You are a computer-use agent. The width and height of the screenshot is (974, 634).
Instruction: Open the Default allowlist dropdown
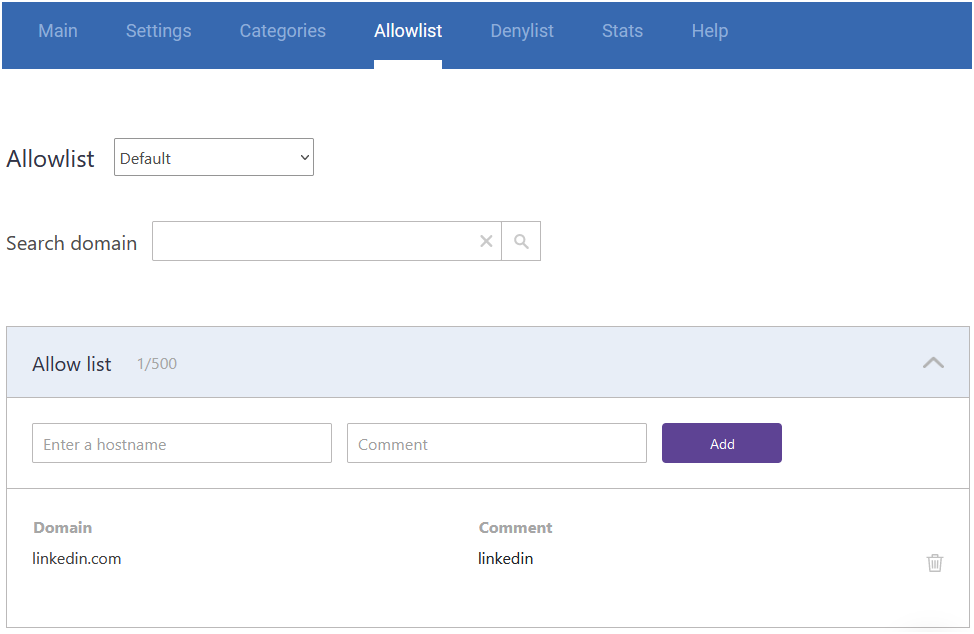point(214,158)
